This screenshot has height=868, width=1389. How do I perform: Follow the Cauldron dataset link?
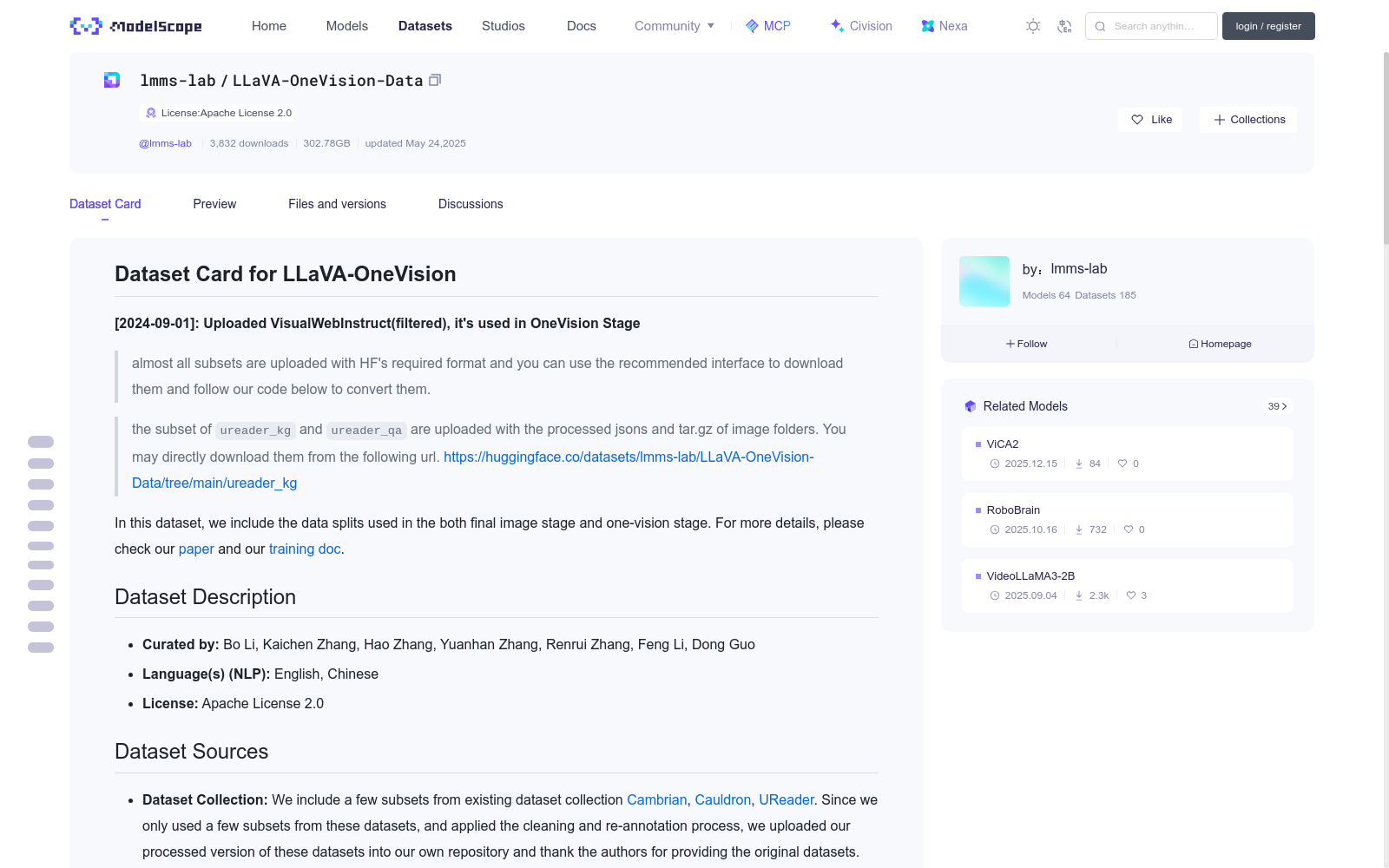pos(723,799)
